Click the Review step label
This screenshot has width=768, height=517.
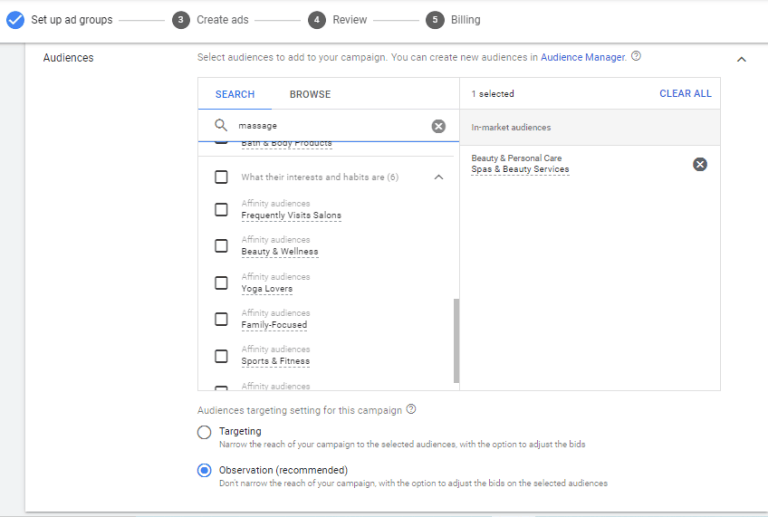(350, 20)
